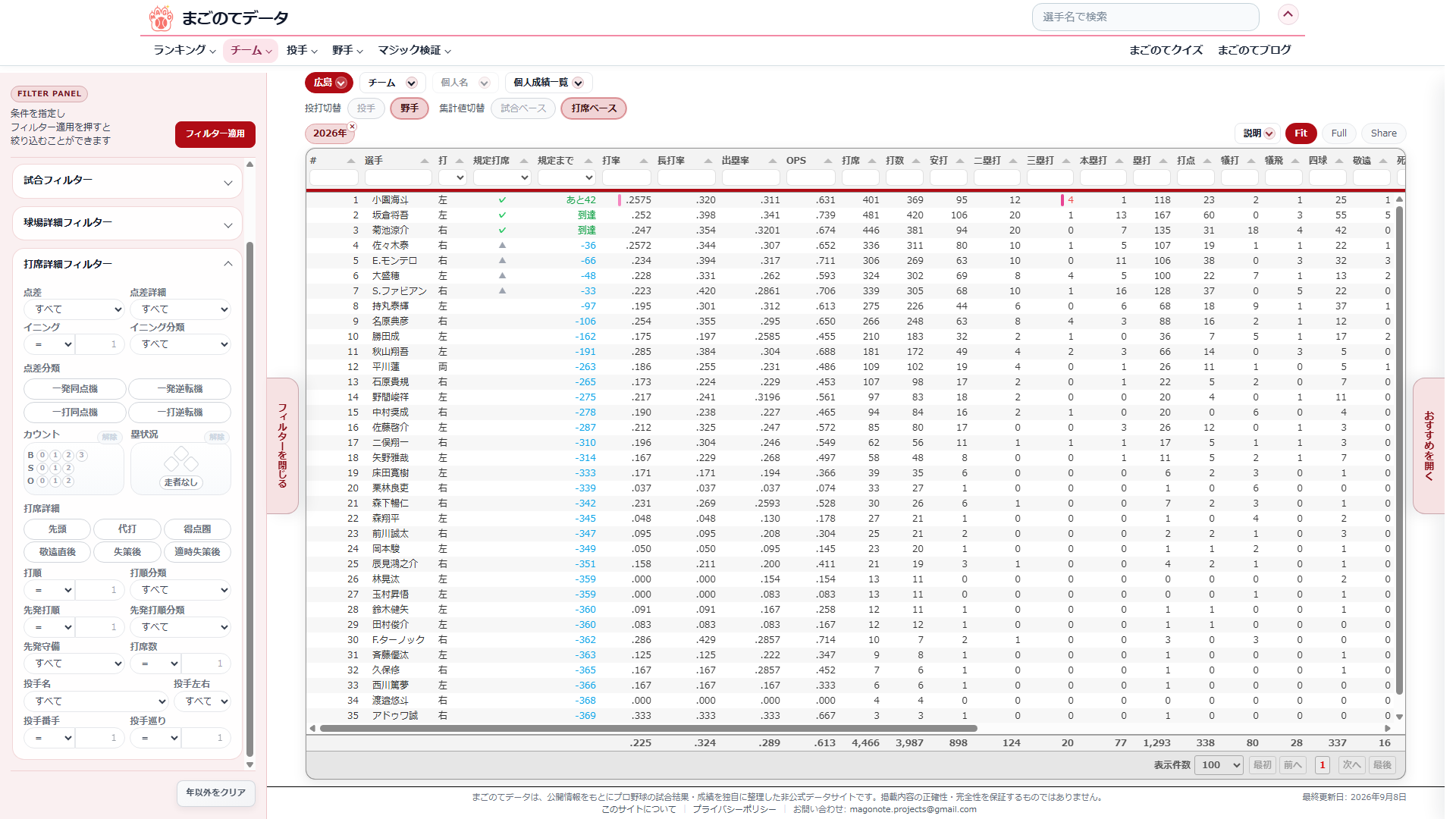Sort table by OPS column arrow

pyautogui.click(x=827, y=161)
